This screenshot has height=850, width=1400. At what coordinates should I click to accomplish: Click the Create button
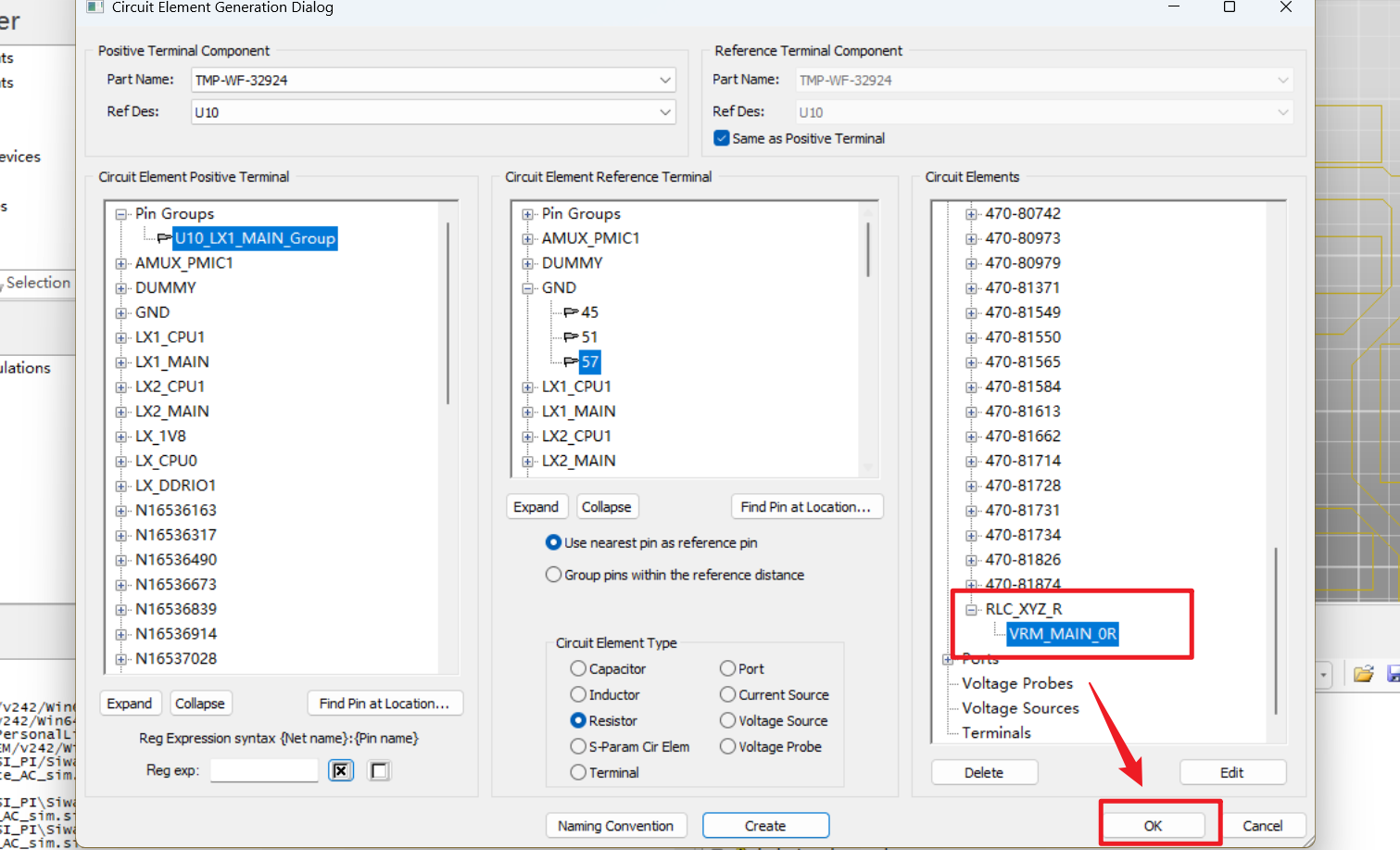click(765, 826)
